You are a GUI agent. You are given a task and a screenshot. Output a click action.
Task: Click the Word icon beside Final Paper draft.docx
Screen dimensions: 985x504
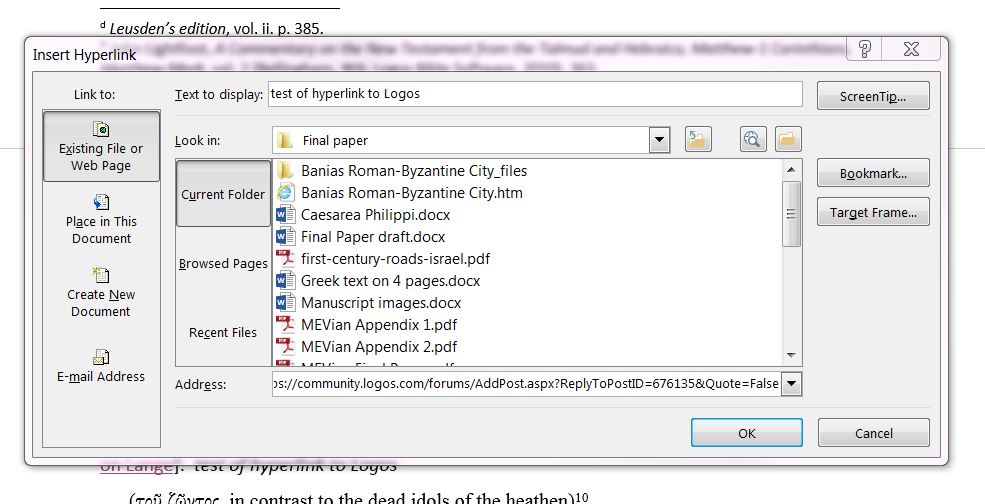[x=285, y=236]
